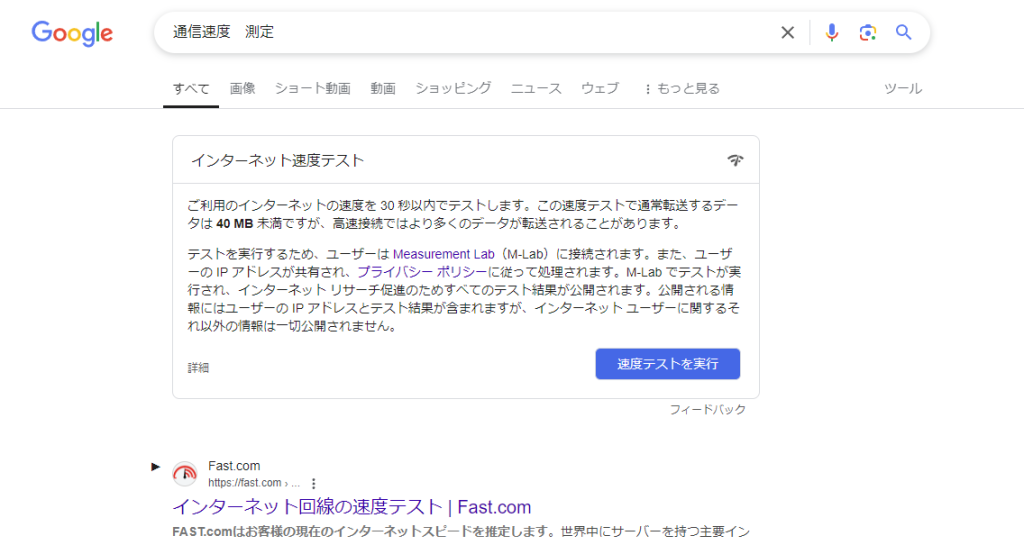This screenshot has width=1024, height=545.
Task: Click the Google logo
Action: pyautogui.click(x=72, y=33)
